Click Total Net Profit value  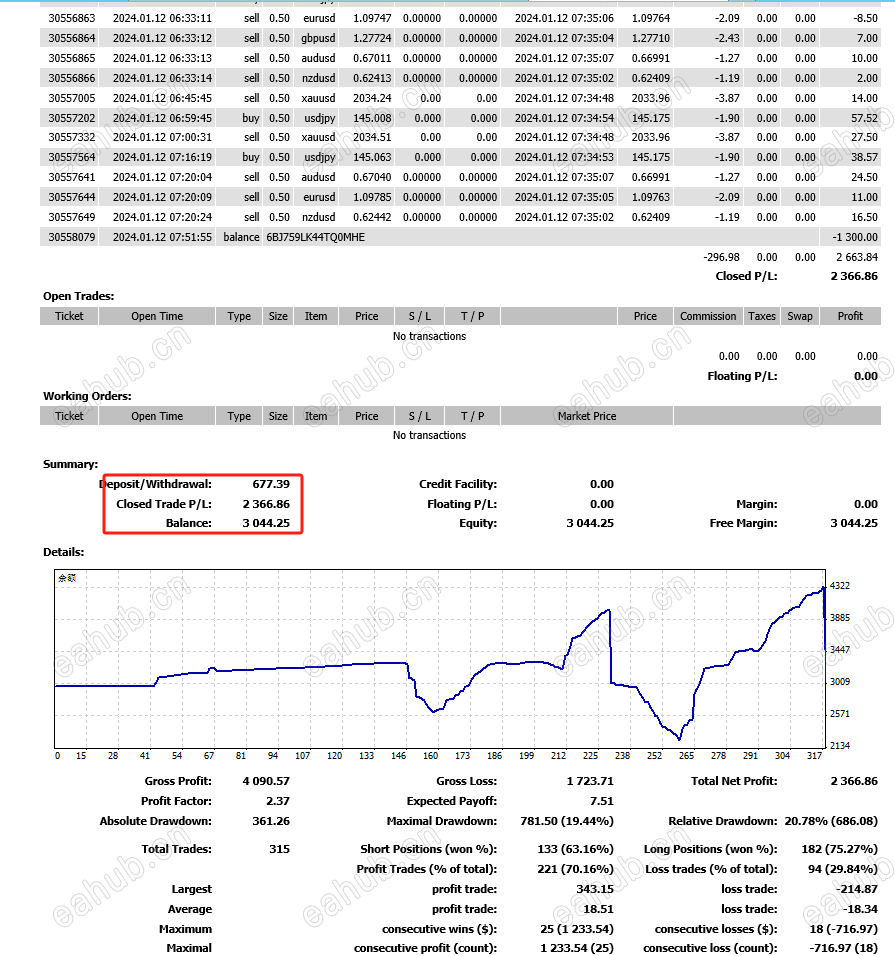point(854,782)
